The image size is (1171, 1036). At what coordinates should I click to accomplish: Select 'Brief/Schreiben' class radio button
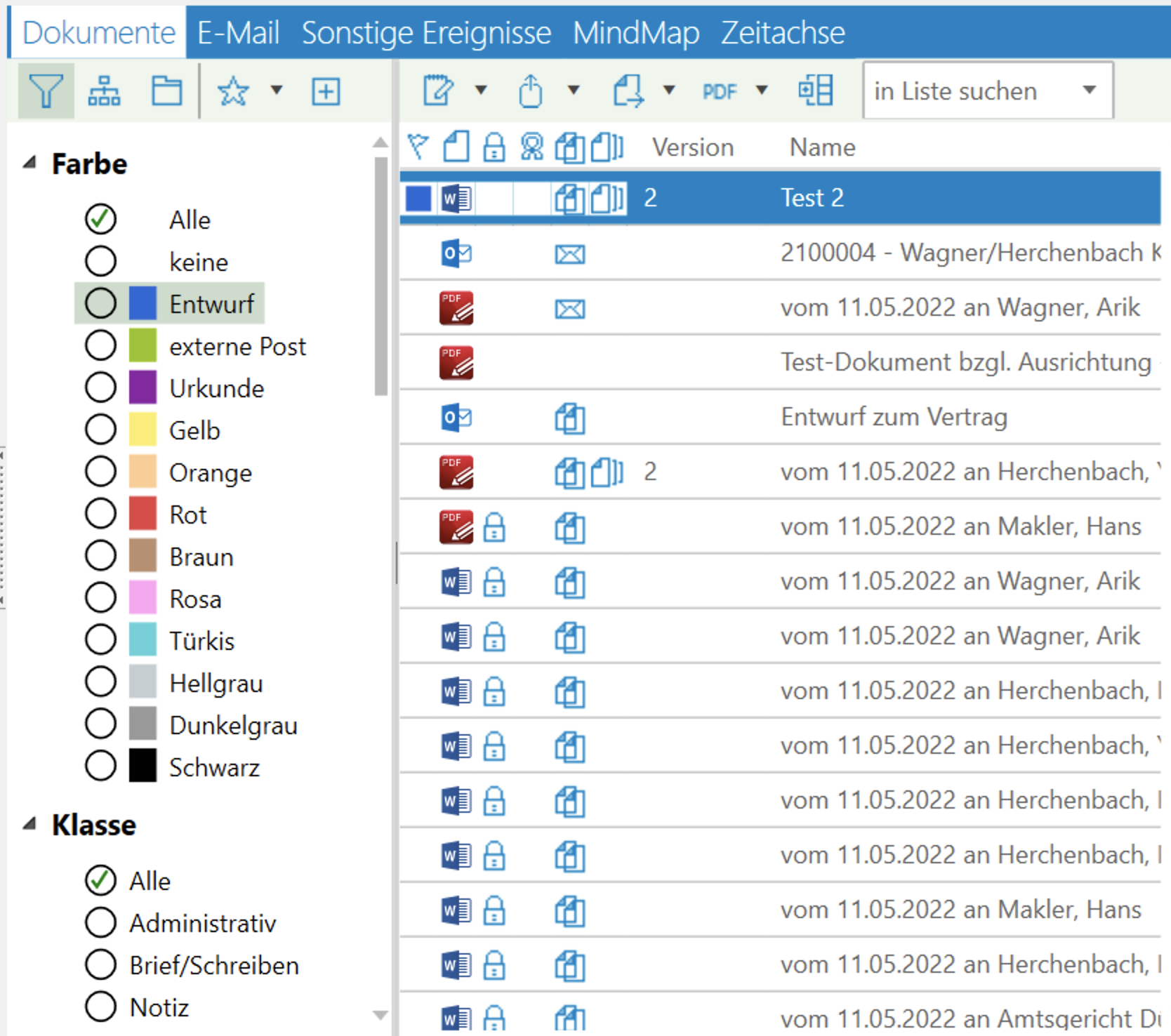point(100,965)
